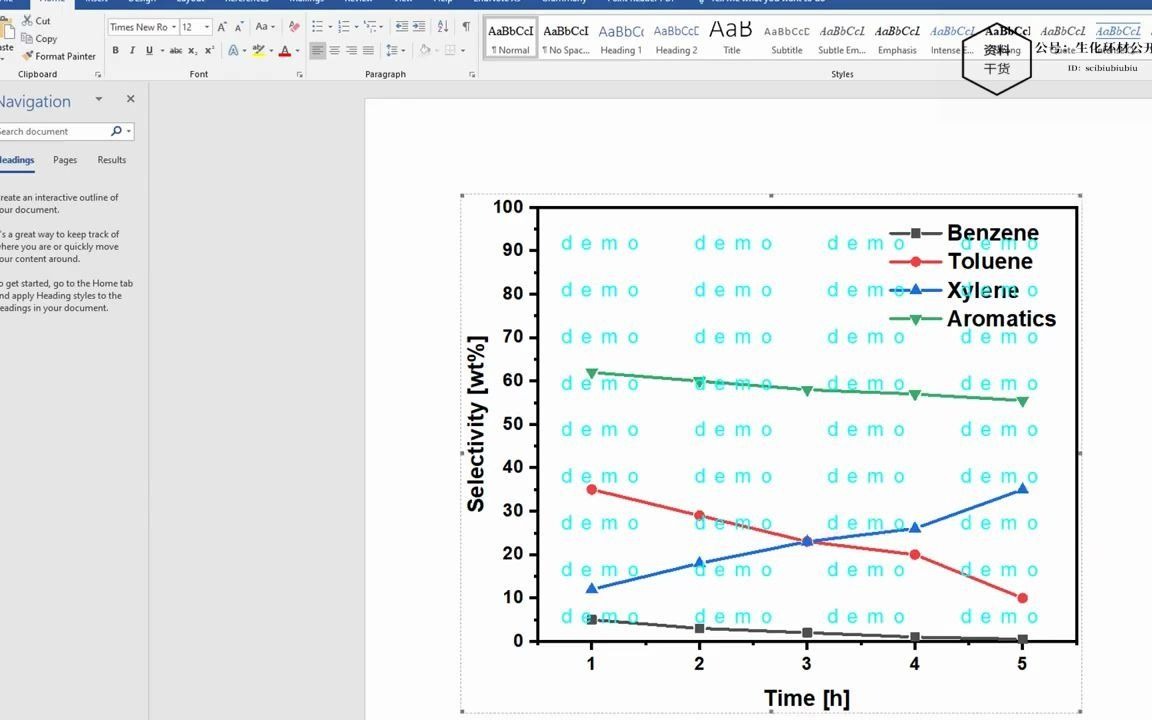This screenshot has width=1152, height=720.
Task: Click the Sort icon
Action: point(443,26)
